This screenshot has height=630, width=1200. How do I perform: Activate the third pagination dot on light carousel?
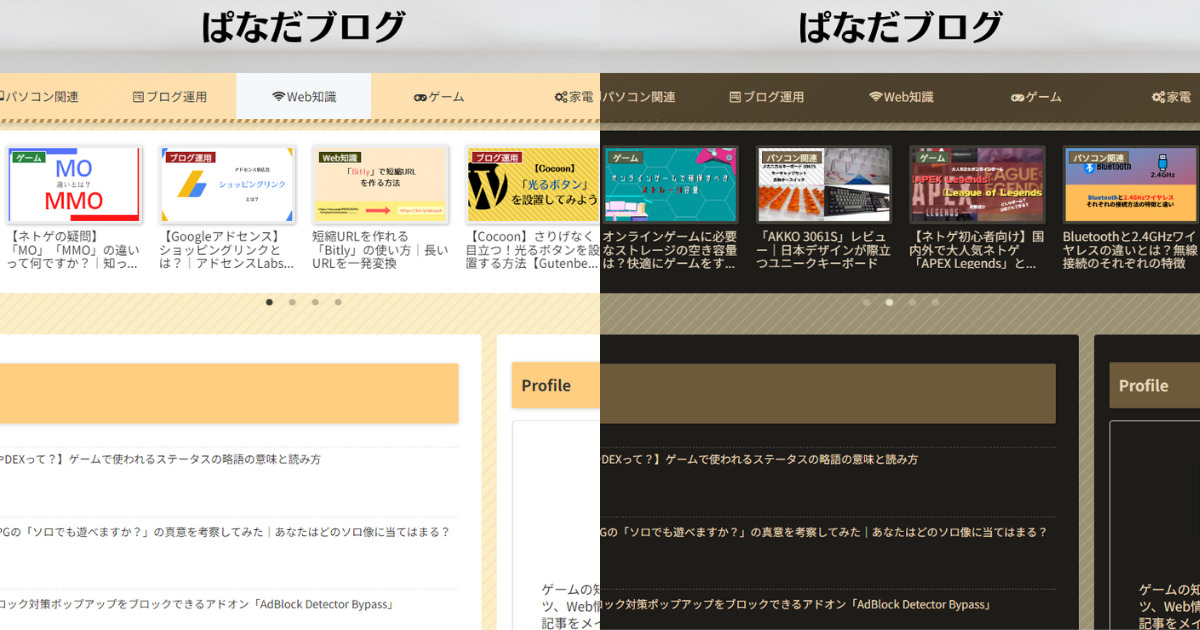(314, 301)
